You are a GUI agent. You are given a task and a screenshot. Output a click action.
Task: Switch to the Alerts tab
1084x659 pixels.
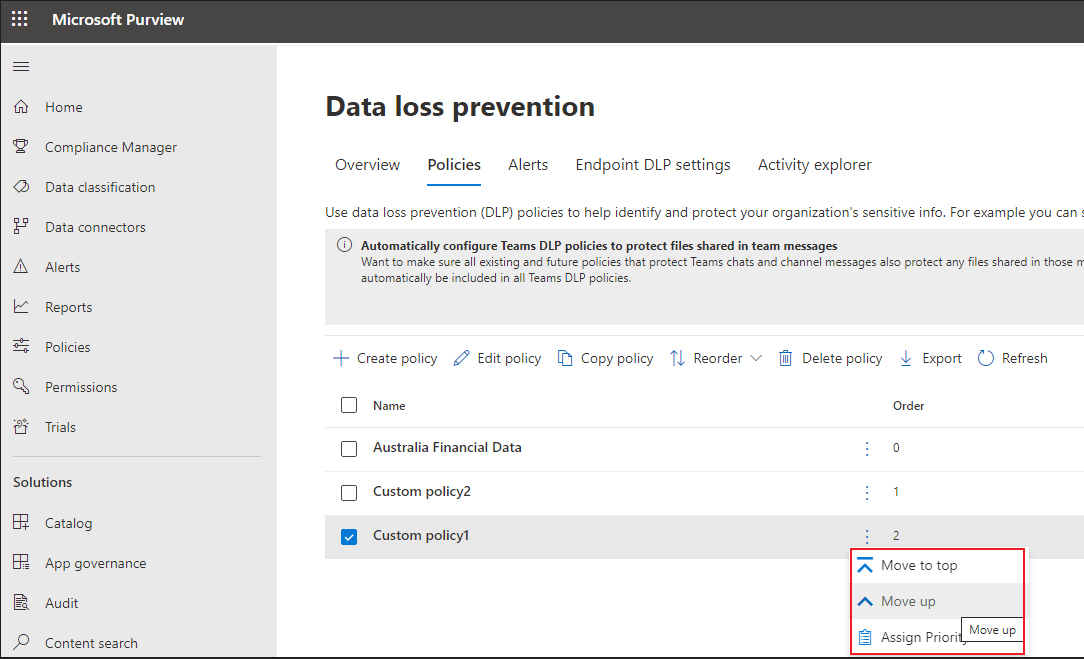(528, 164)
